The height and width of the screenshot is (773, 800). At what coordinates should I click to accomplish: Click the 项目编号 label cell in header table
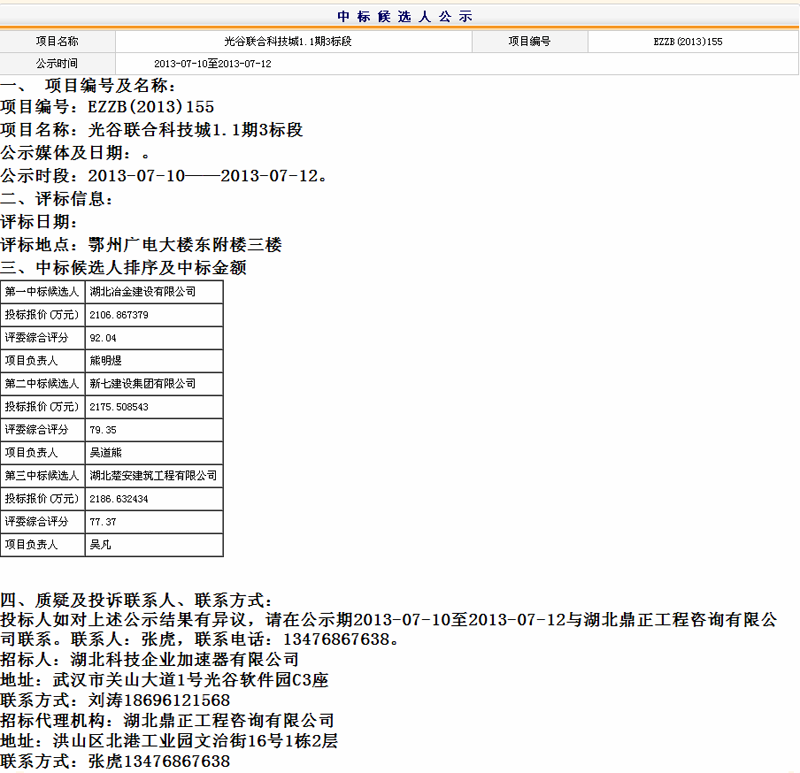click(x=529, y=42)
